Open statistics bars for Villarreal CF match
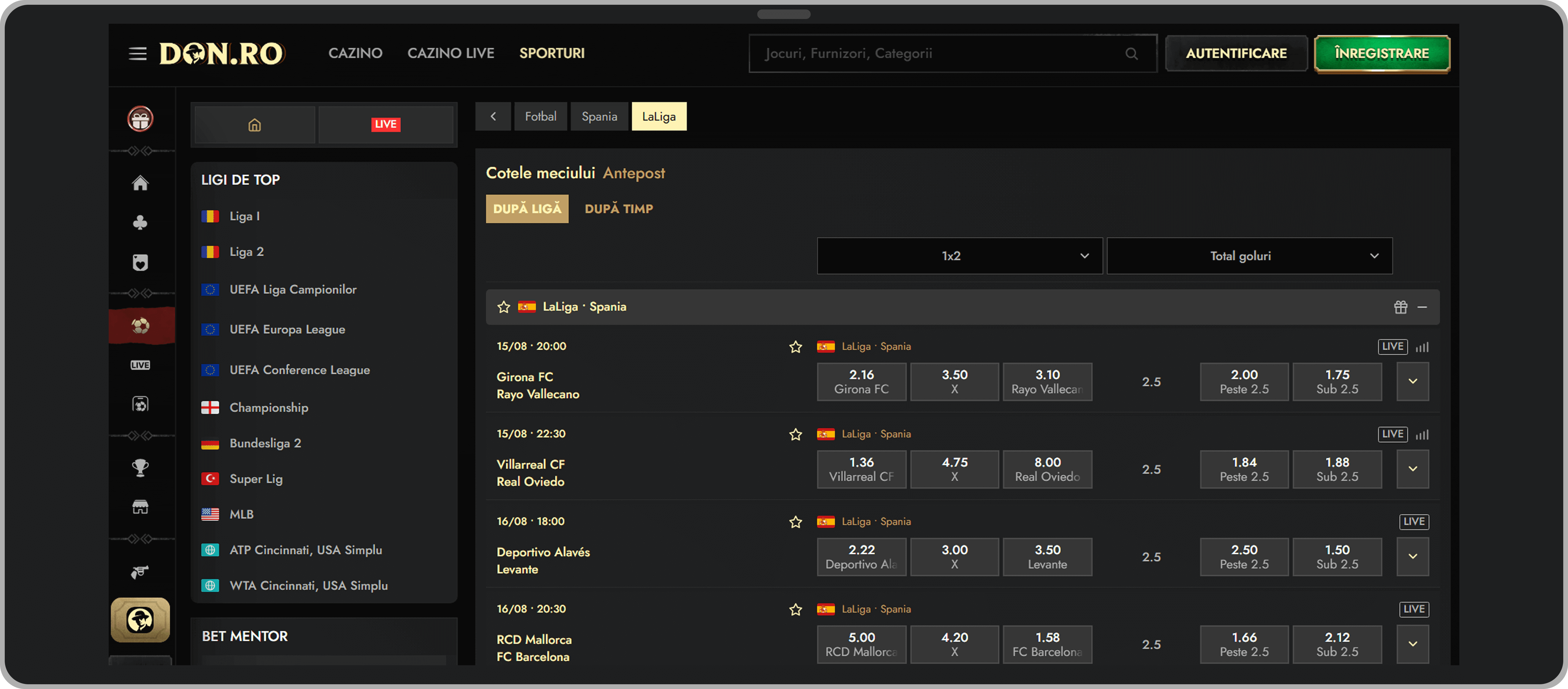The image size is (1568, 689). pos(1422,434)
